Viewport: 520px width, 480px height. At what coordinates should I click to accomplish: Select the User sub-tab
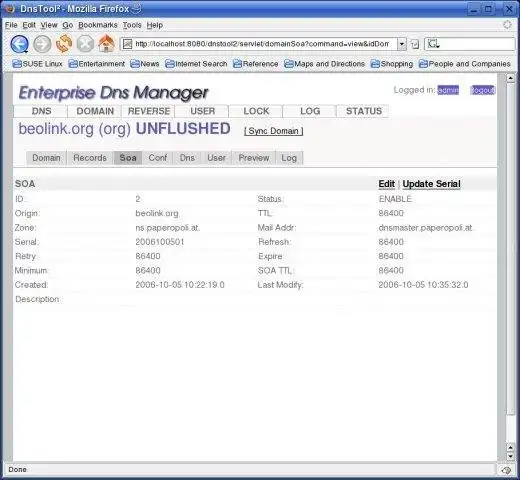coord(216,158)
